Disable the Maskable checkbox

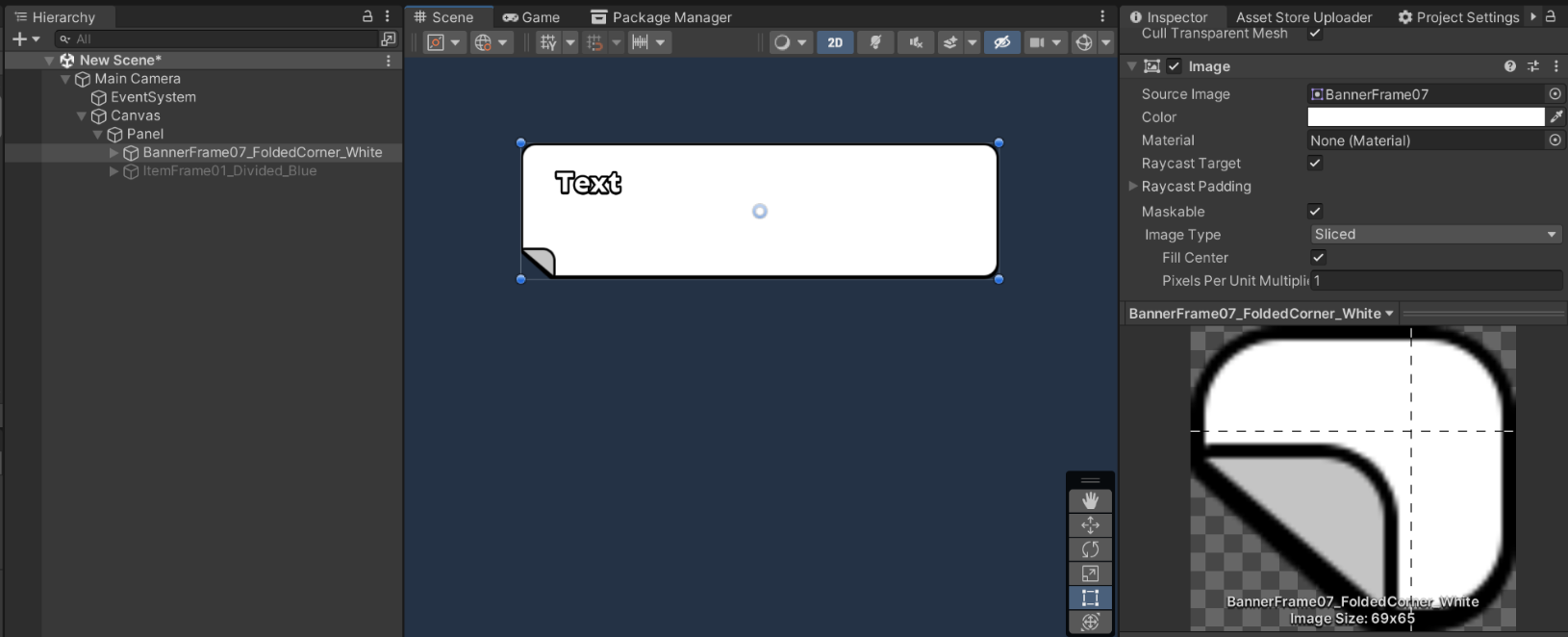point(1315,211)
